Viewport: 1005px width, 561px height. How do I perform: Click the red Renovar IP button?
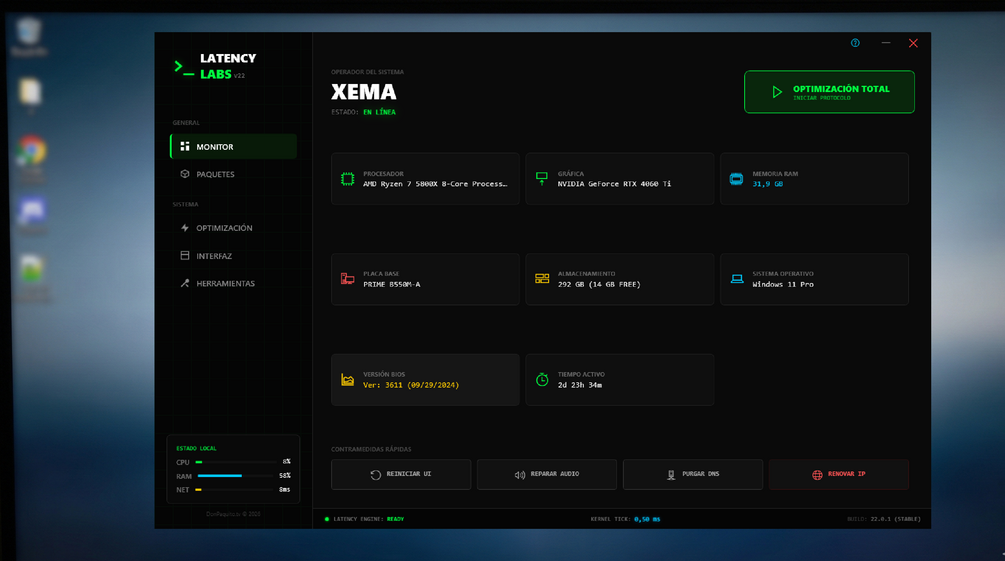pos(839,474)
